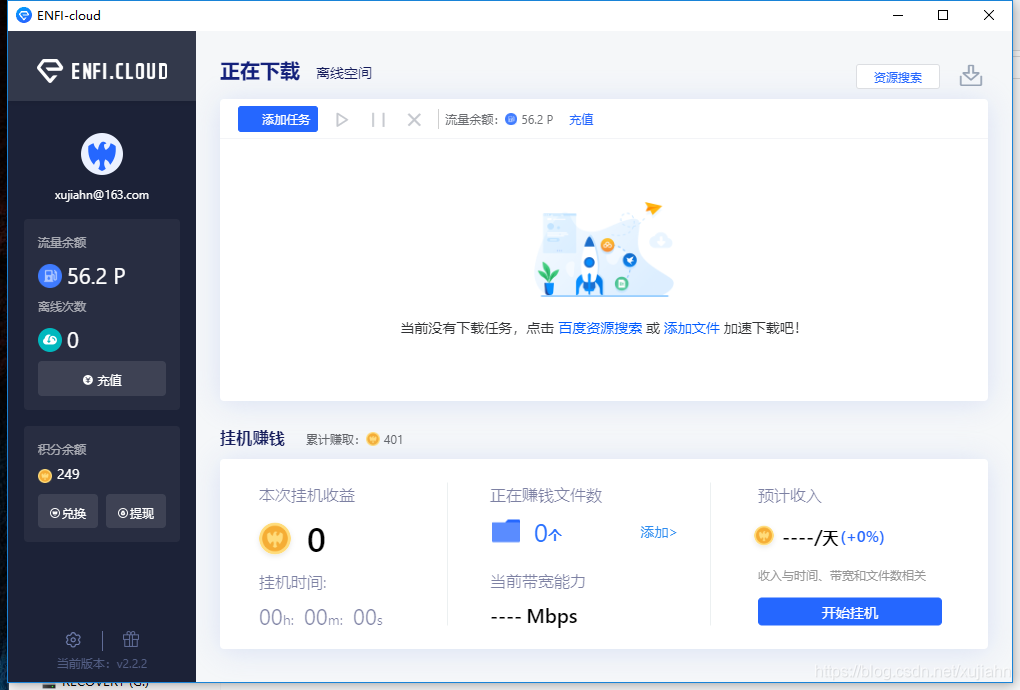Click the sidebar 充值 button
The width and height of the screenshot is (1020, 690).
101,379
